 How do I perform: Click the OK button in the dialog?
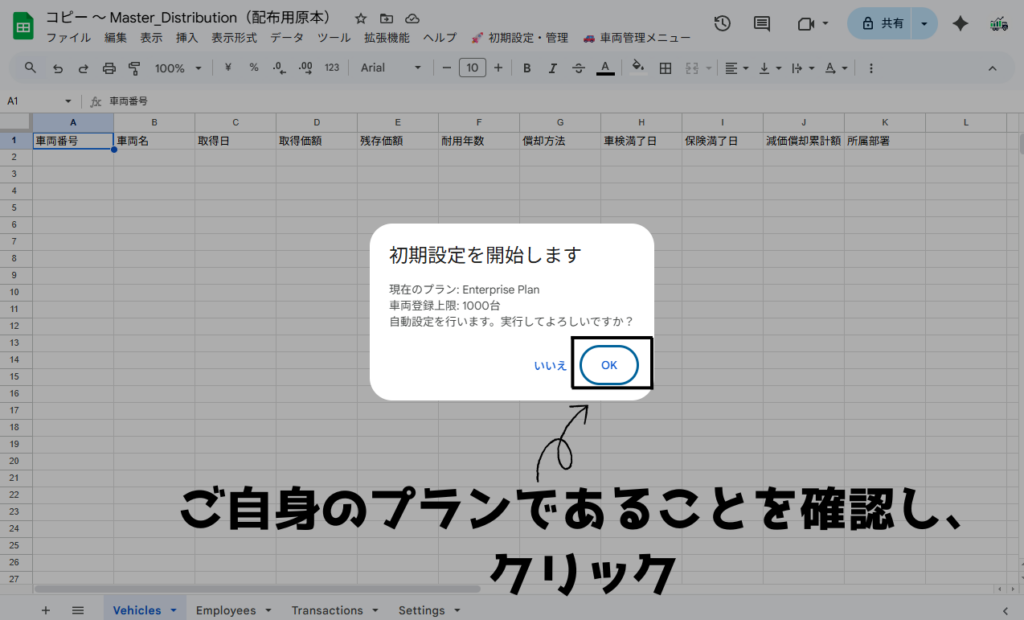point(609,365)
